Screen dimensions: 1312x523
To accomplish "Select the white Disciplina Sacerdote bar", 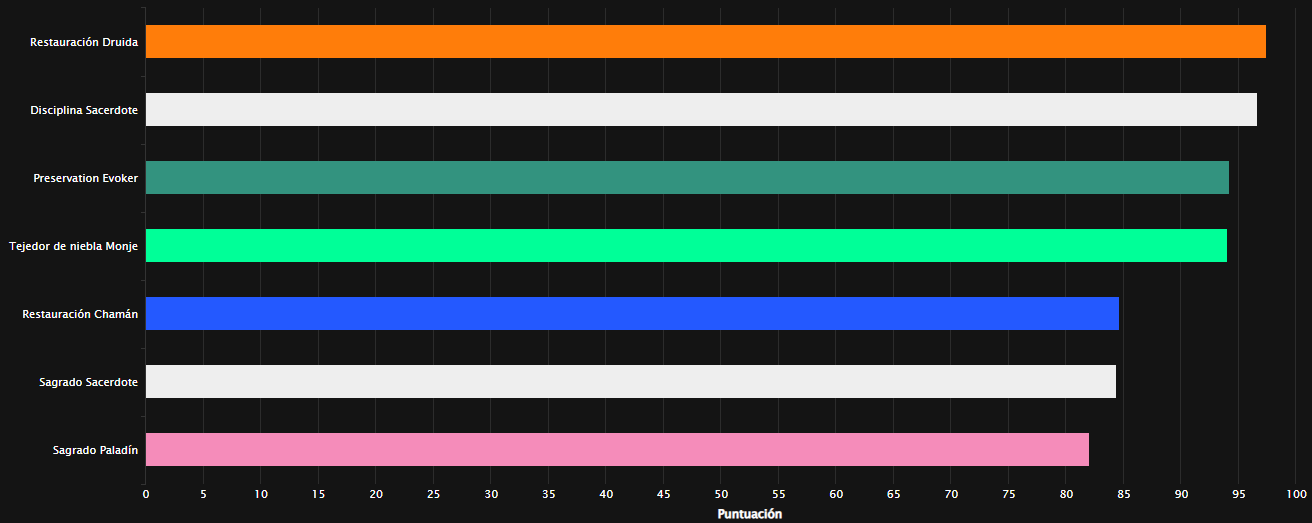I will click(x=700, y=110).
